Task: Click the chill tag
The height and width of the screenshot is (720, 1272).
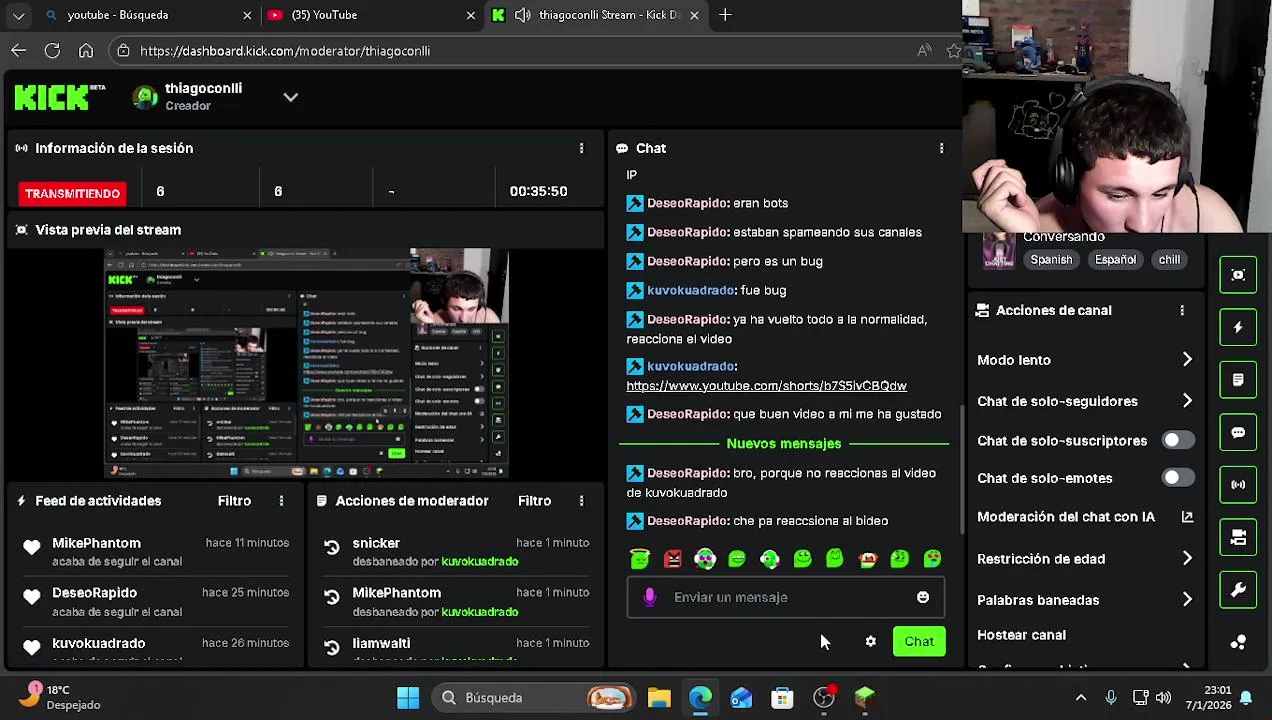Action: pyautogui.click(x=1169, y=260)
